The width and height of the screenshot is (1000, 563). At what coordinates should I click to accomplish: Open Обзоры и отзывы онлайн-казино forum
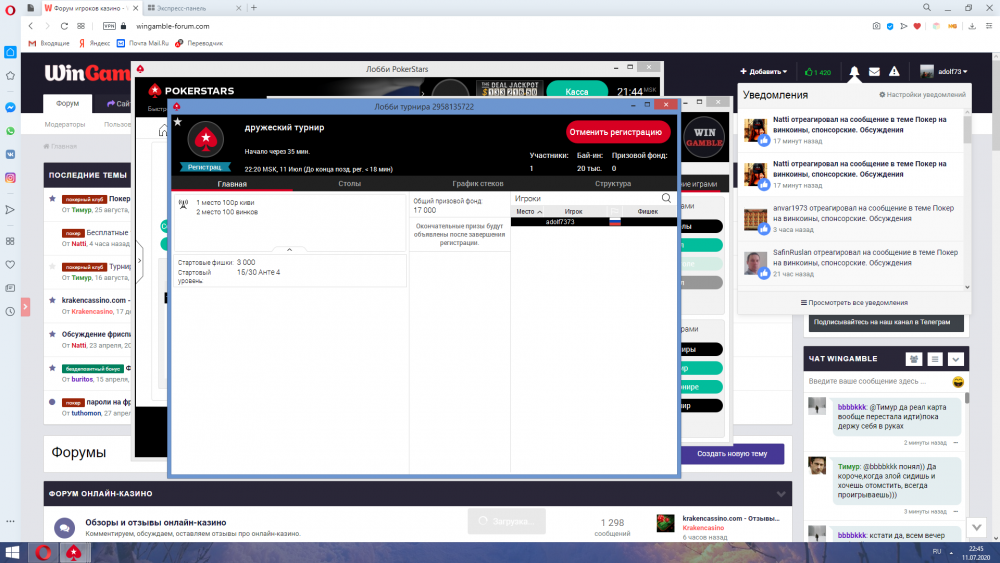(156, 522)
